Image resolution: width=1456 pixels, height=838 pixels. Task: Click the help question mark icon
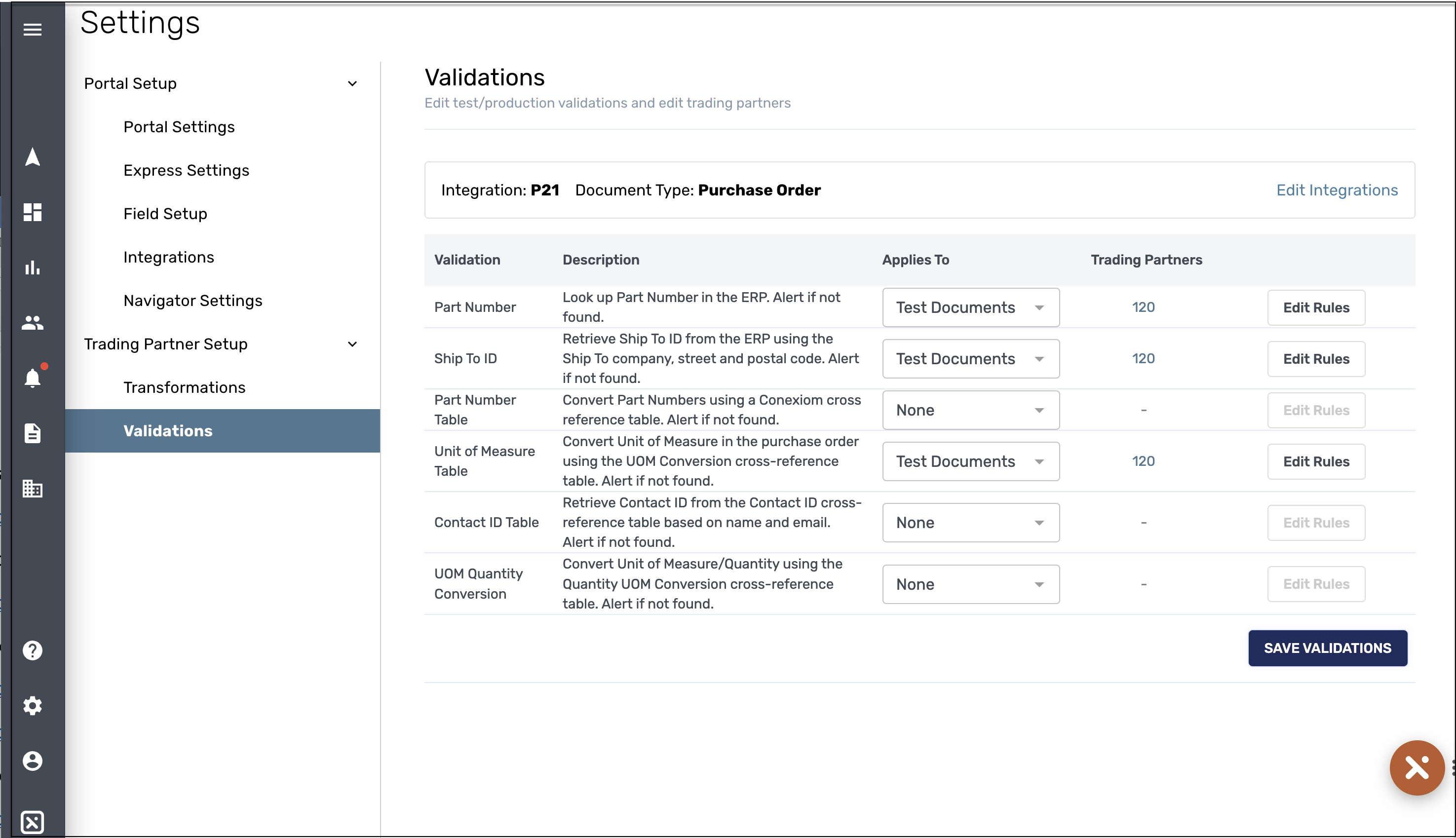point(32,650)
